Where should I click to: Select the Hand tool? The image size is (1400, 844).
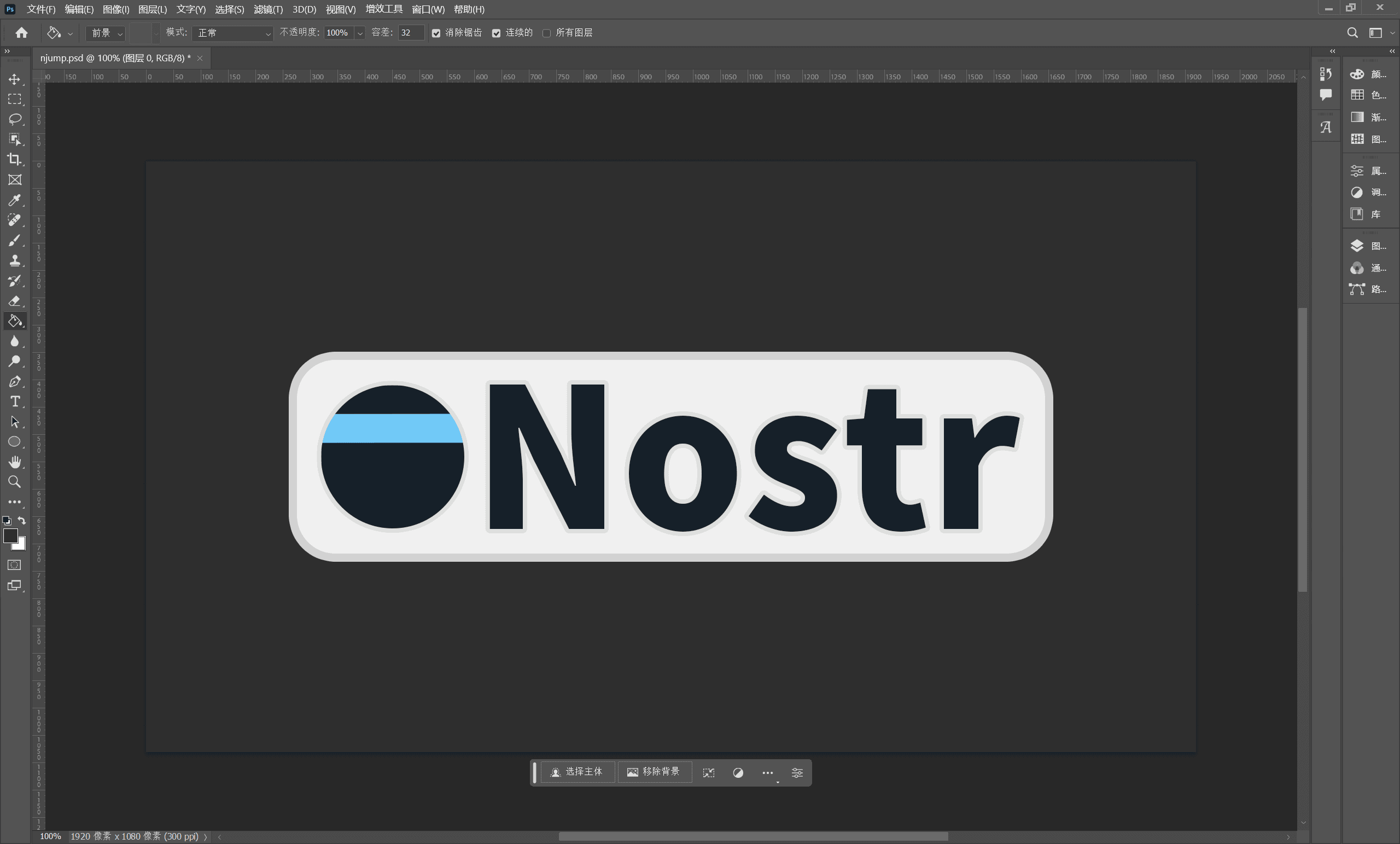click(x=15, y=462)
